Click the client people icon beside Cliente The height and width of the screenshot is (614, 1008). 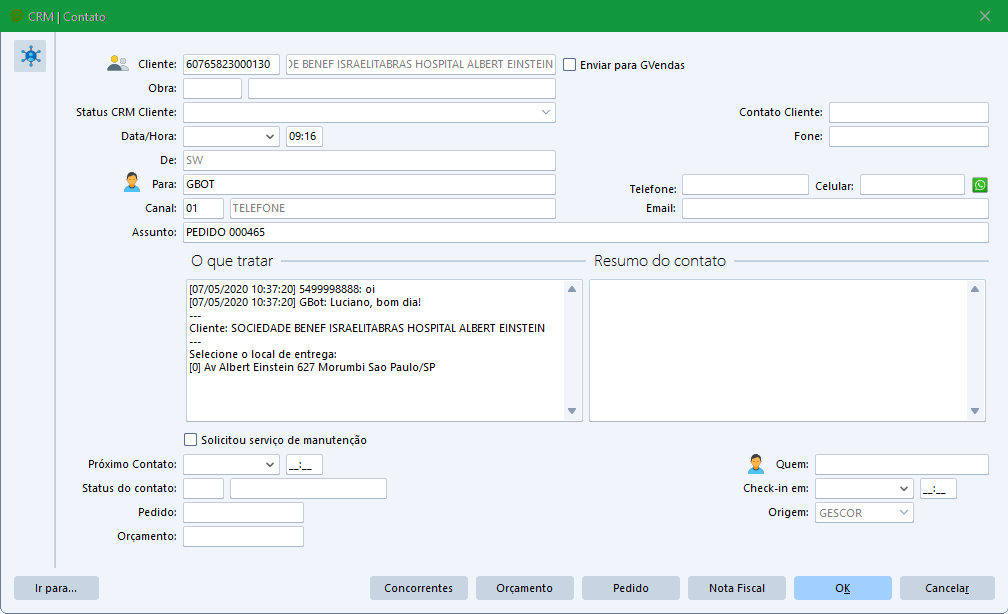(x=118, y=64)
